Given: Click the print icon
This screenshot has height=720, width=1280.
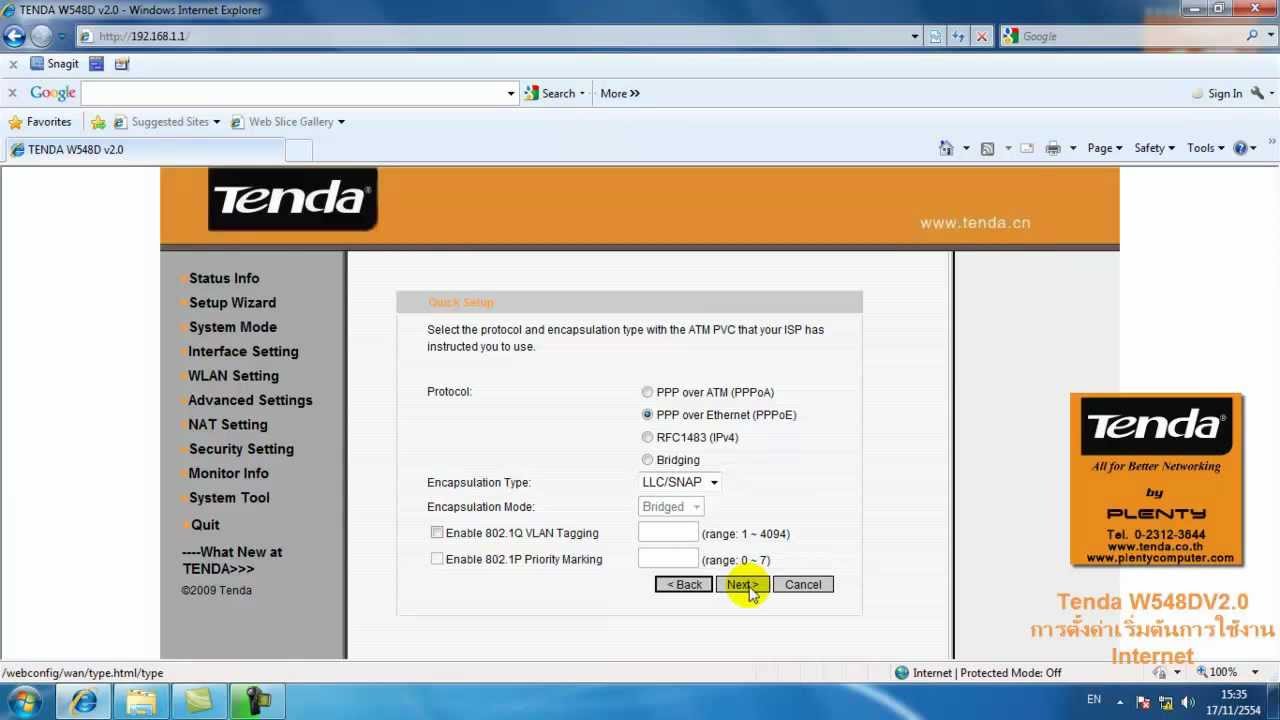Looking at the screenshot, I should click(1053, 148).
